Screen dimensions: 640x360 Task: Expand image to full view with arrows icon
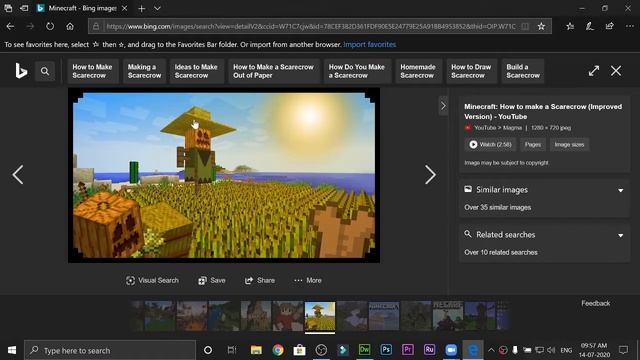pos(594,71)
